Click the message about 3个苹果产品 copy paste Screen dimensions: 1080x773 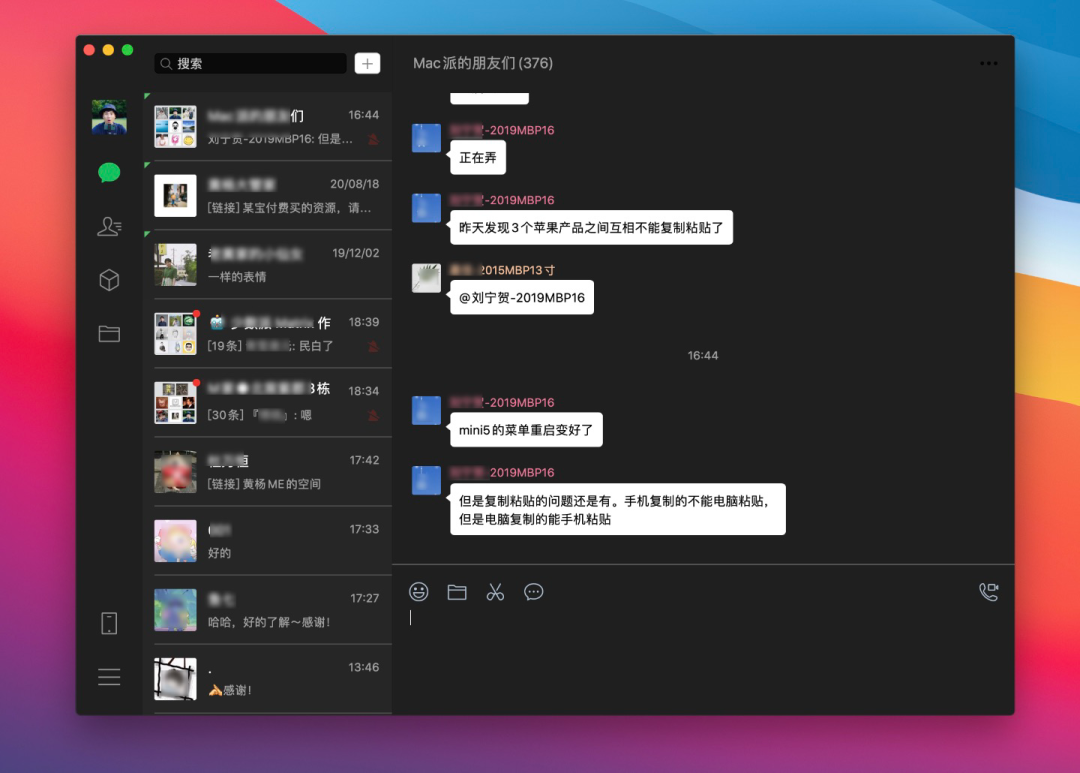click(591, 227)
